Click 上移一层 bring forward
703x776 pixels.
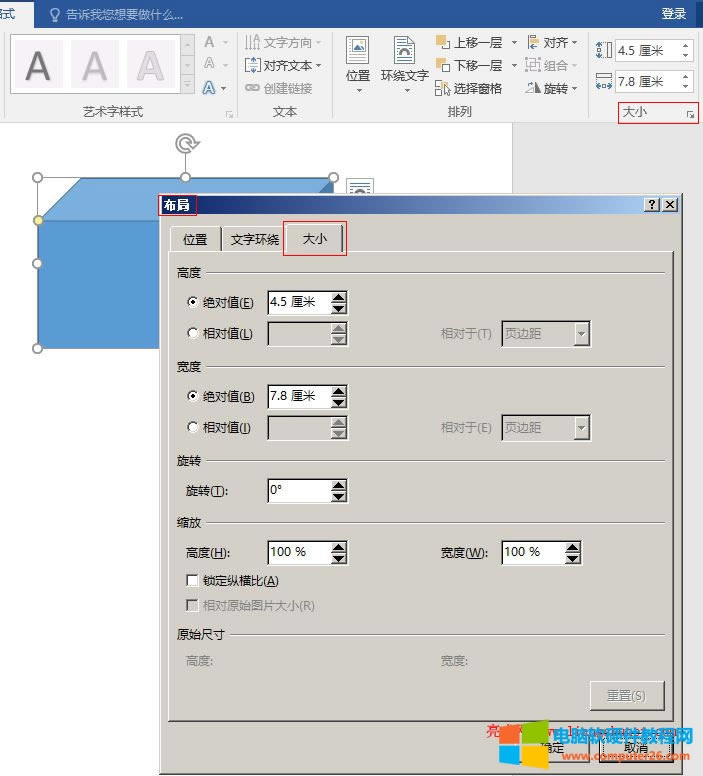click(x=469, y=43)
